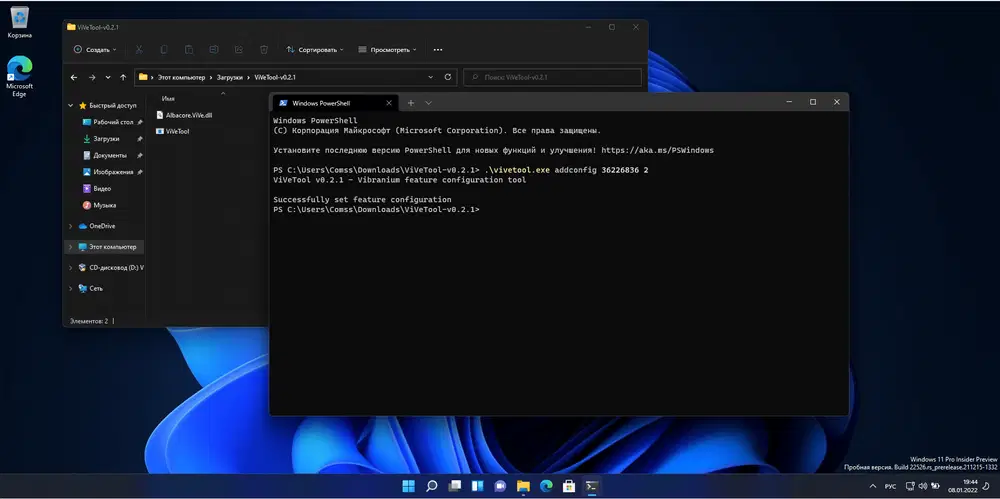
Task: Click the Copy icon in Explorer toolbar
Action: click(x=164, y=49)
